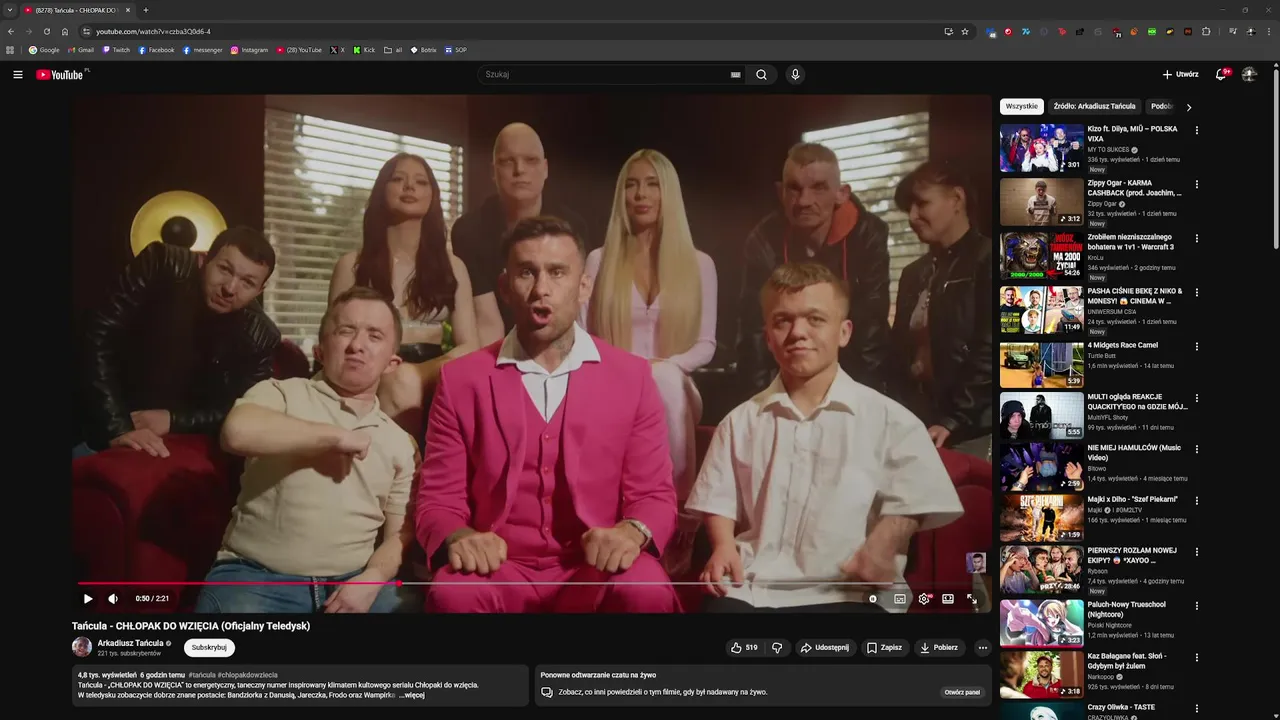Open Kizo POLSKA VIXA video thumbnail

pyautogui.click(x=1042, y=148)
